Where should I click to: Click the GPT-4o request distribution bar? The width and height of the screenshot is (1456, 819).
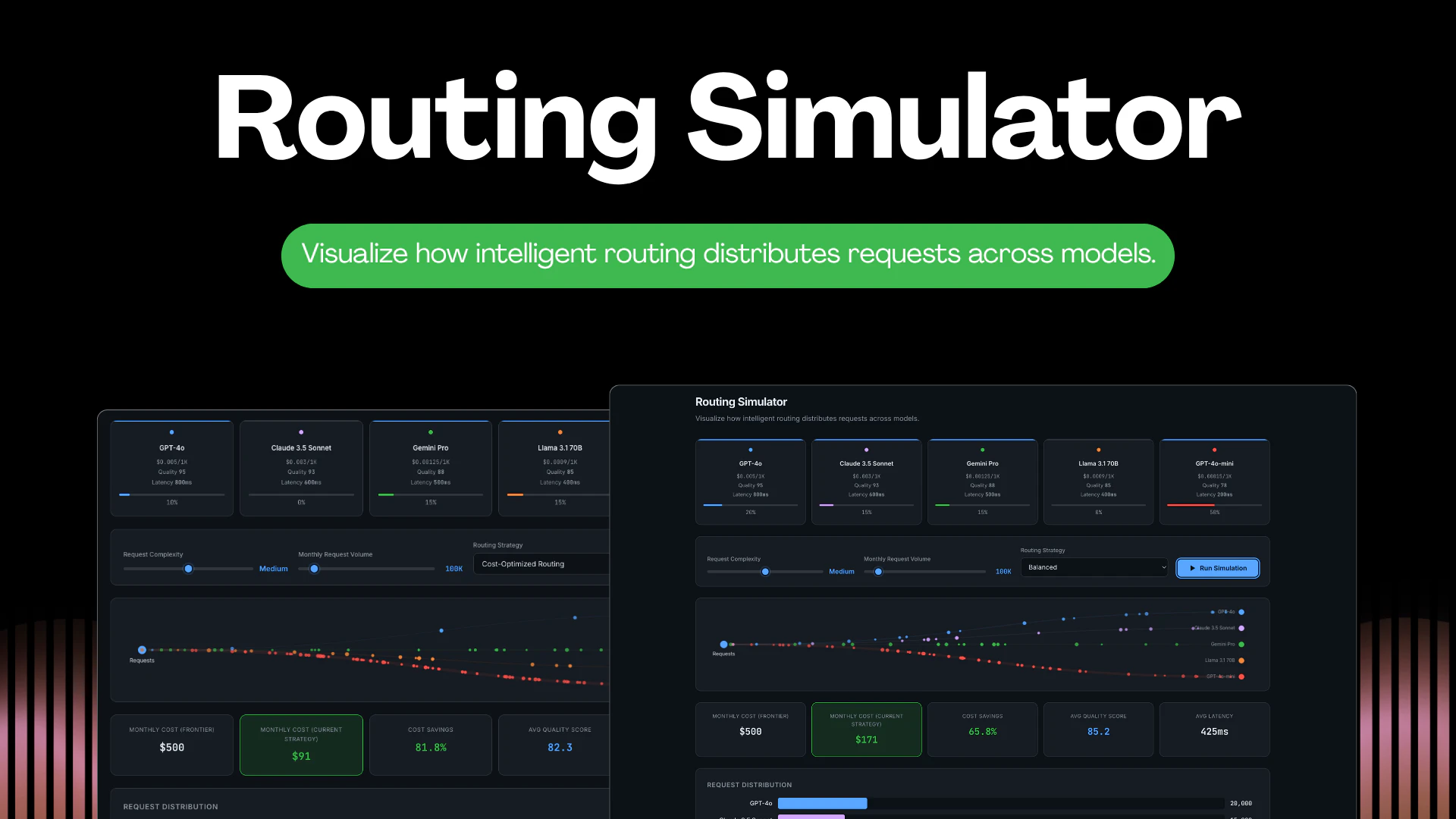click(823, 803)
